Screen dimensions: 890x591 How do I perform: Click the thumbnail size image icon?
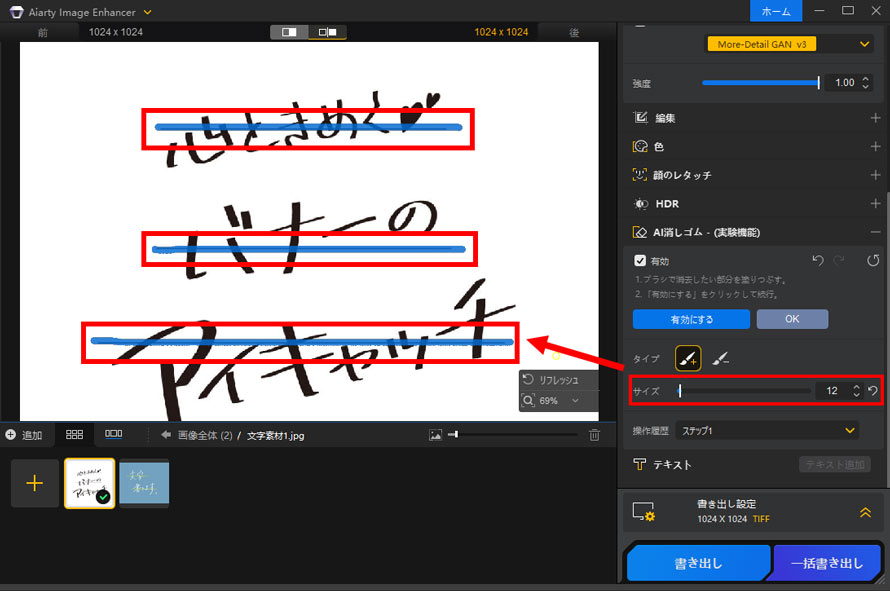[435, 435]
